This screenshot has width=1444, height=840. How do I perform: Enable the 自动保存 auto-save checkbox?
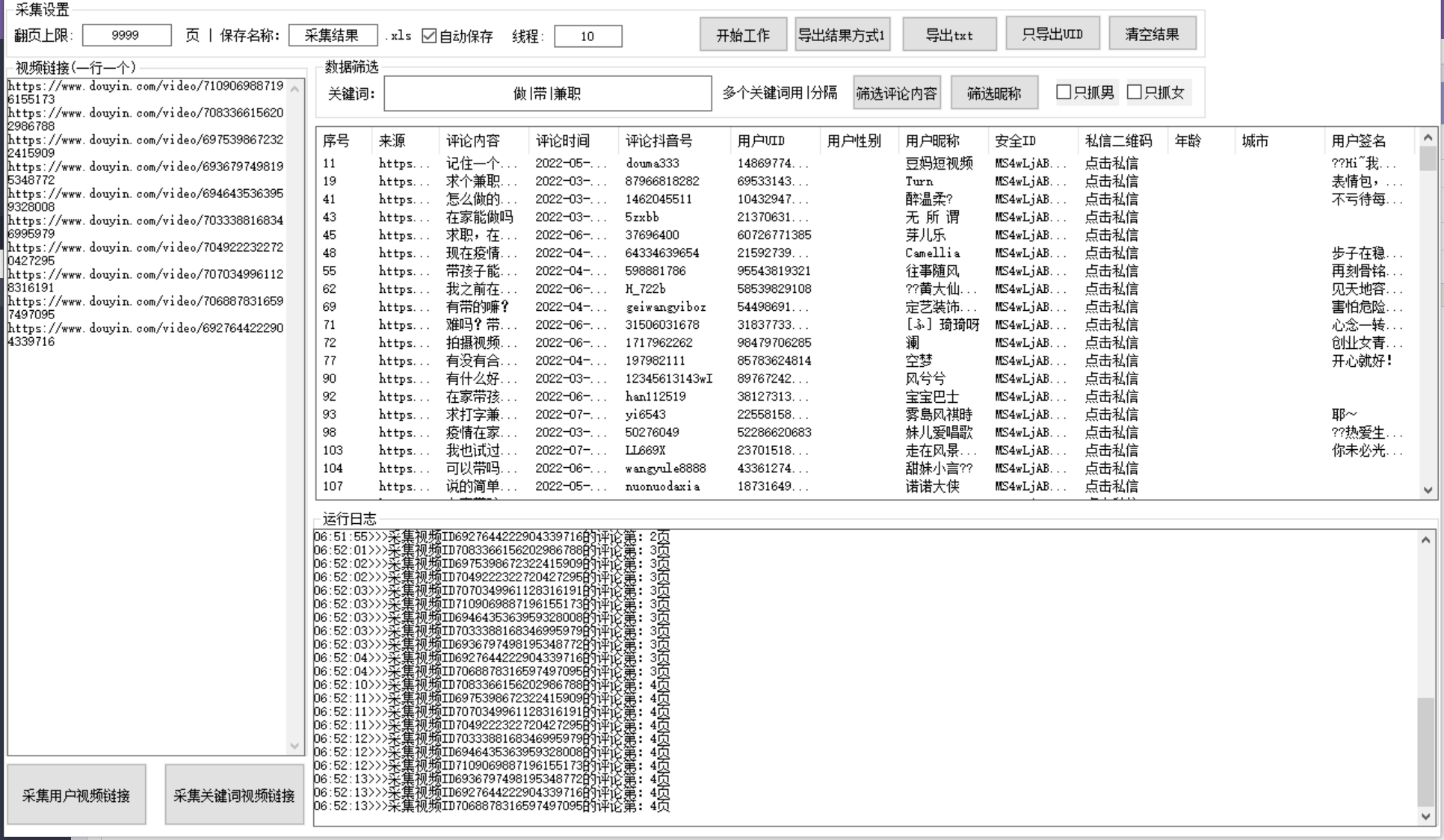(x=428, y=36)
